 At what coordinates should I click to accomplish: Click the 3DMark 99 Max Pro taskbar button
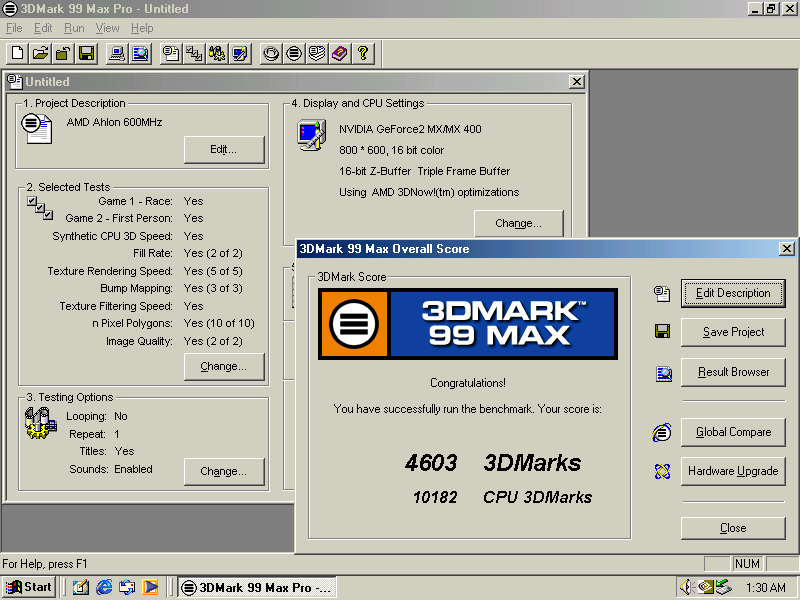tap(257, 588)
